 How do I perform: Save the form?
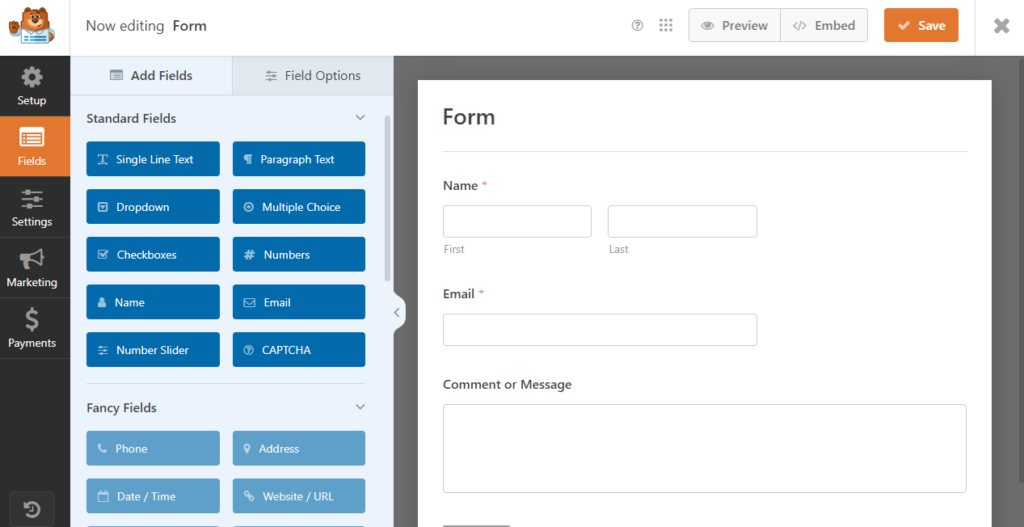[921, 25]
